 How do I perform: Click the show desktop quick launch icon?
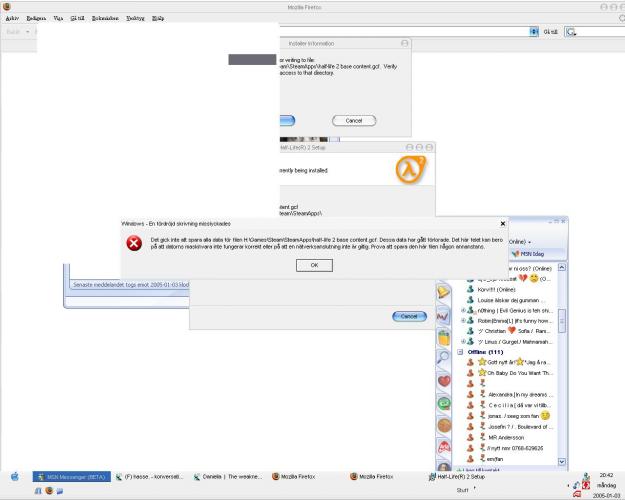pos(60,491)
